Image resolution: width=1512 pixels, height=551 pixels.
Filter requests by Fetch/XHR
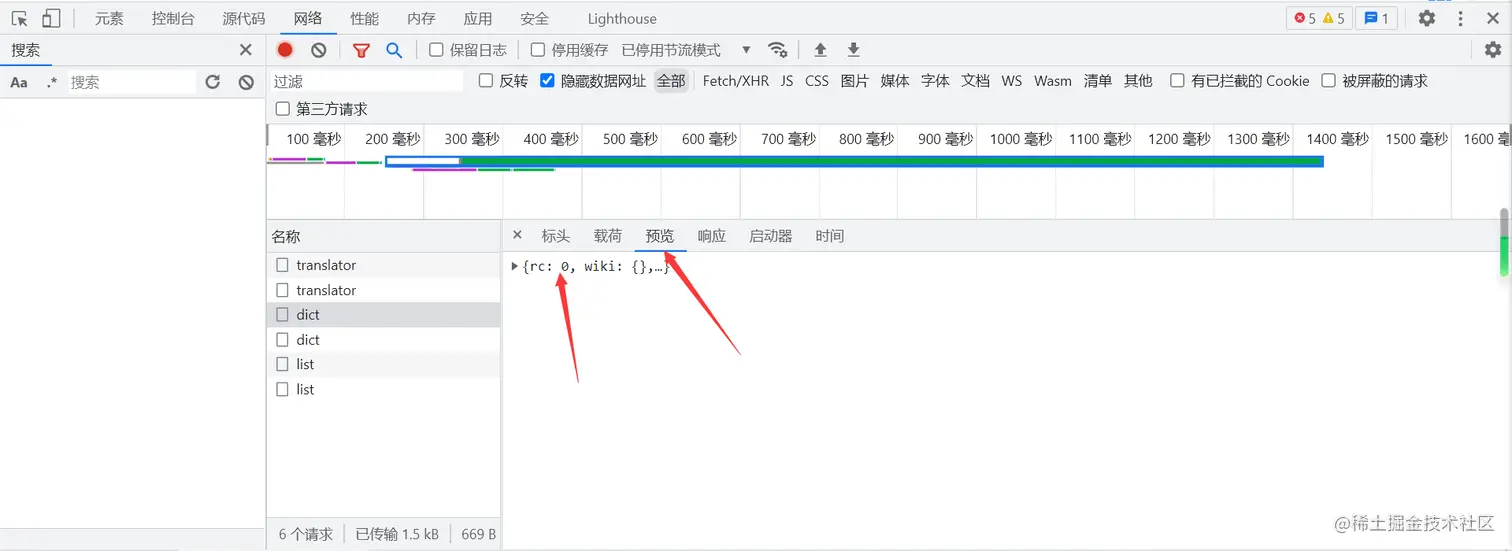[x=736, y=81]
